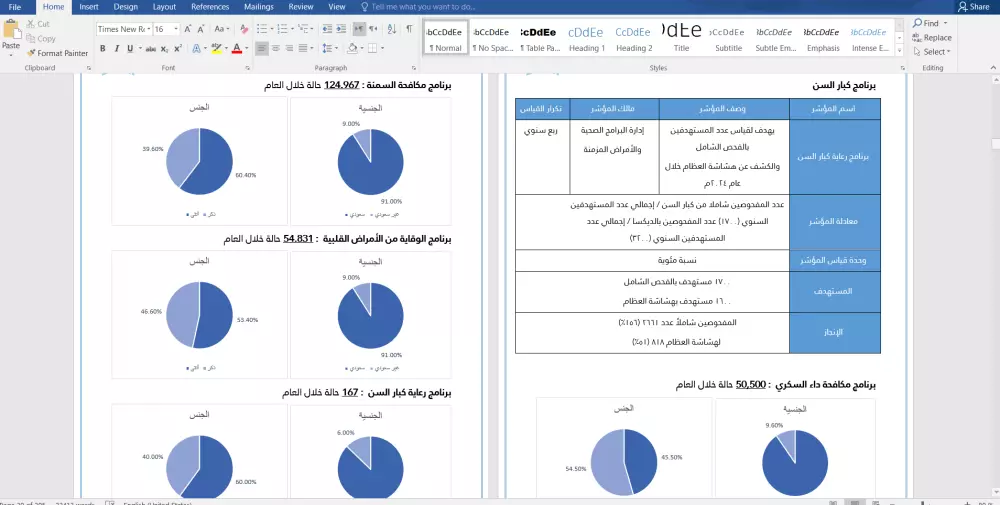
Task: Click the Share button
Action: click(973, 7)
